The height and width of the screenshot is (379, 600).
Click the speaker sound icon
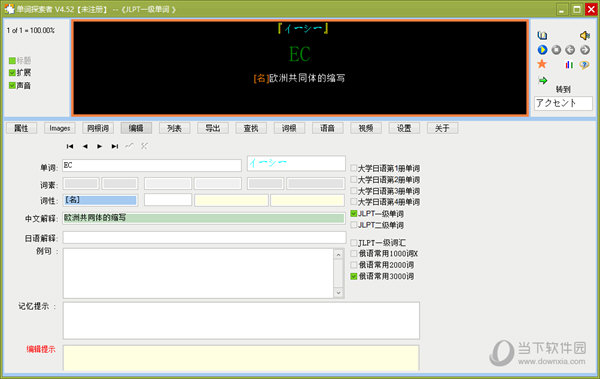584,36
